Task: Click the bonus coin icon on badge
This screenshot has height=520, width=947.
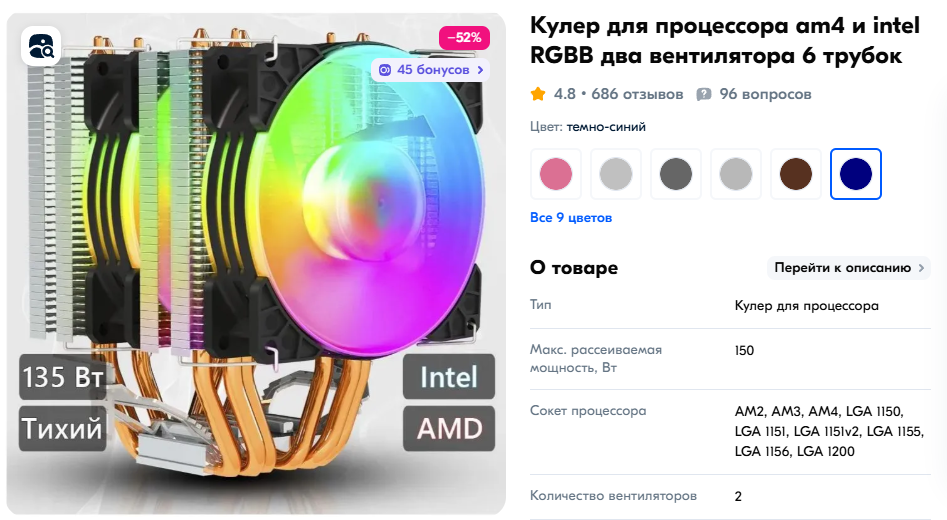Action: 384,70
